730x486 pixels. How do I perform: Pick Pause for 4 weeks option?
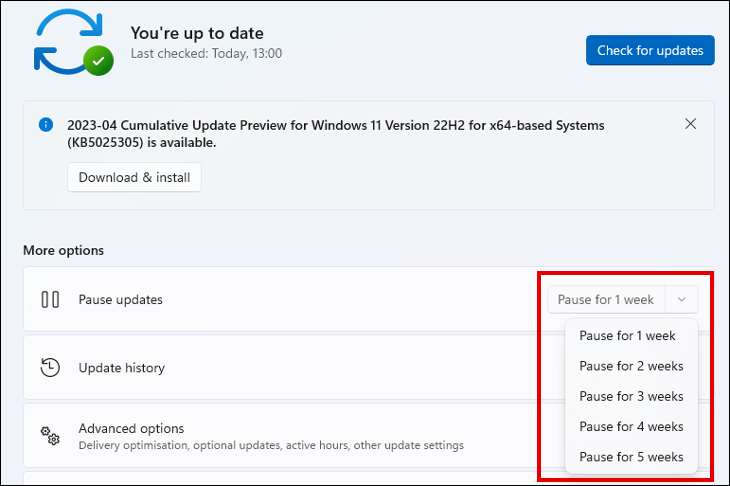631,426
